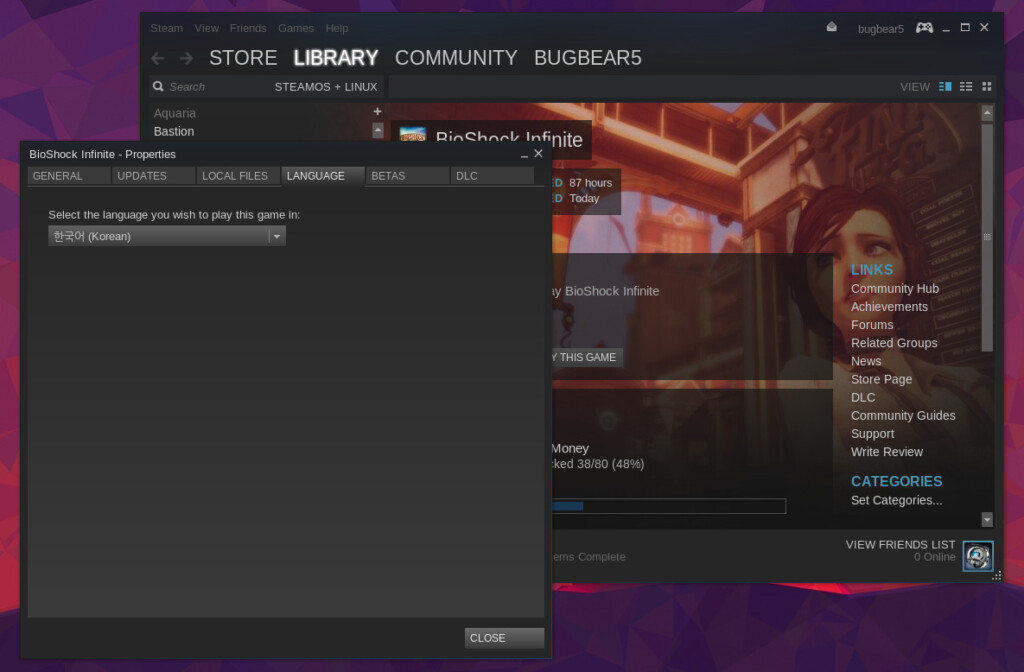Click the details pane scrollbar thumb

[x=987, y=238]
